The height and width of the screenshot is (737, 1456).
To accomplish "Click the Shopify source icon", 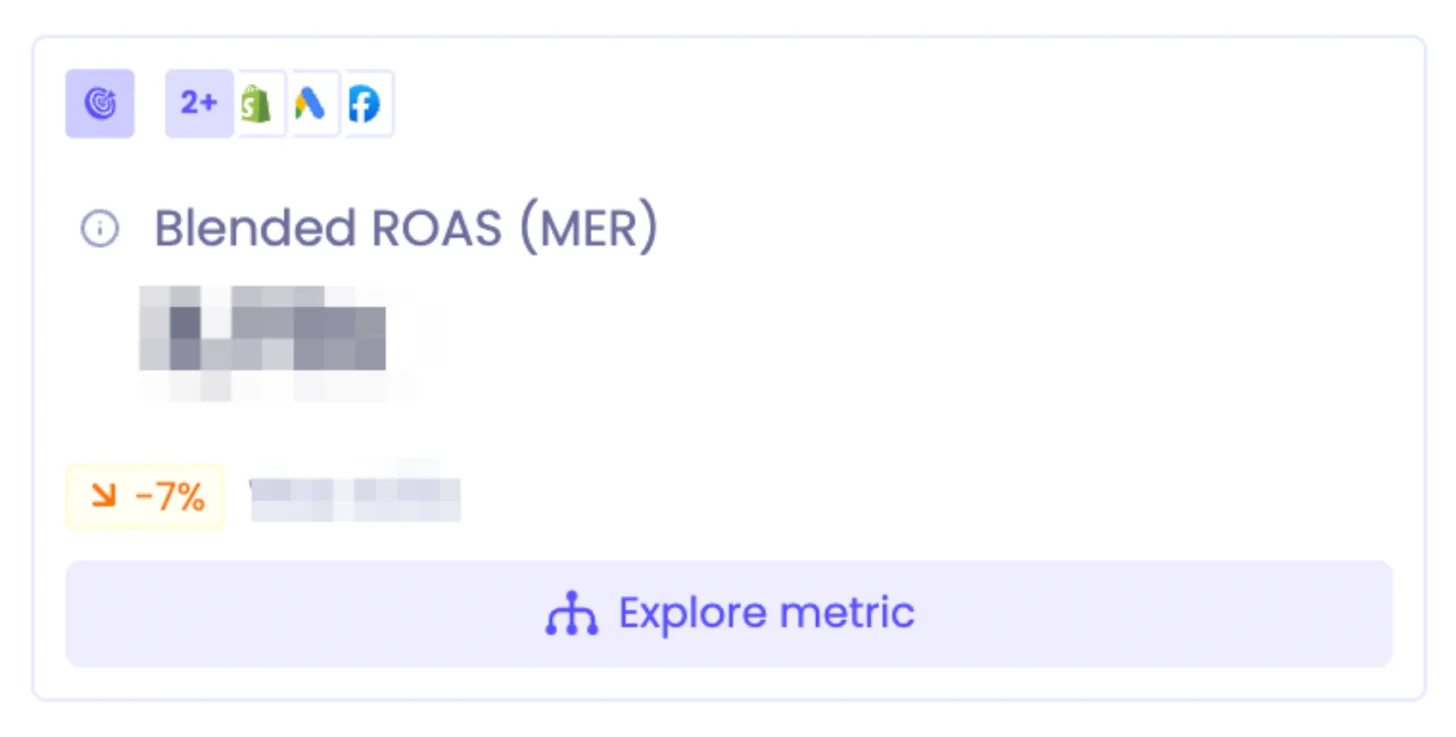I will (256, 103).
